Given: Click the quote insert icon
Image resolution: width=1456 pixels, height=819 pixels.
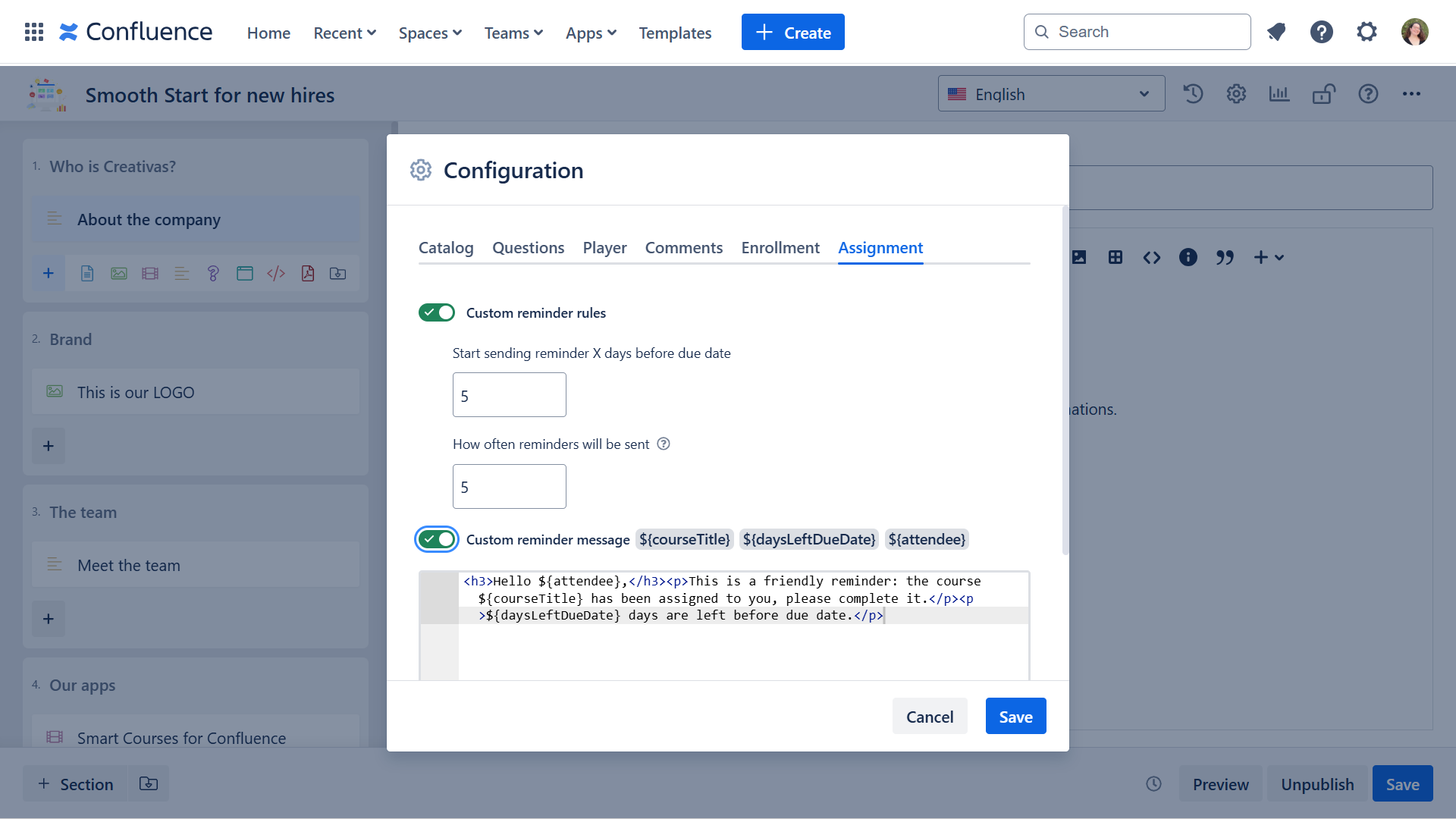Looking at the screenshot, I should click(1224, 258).
